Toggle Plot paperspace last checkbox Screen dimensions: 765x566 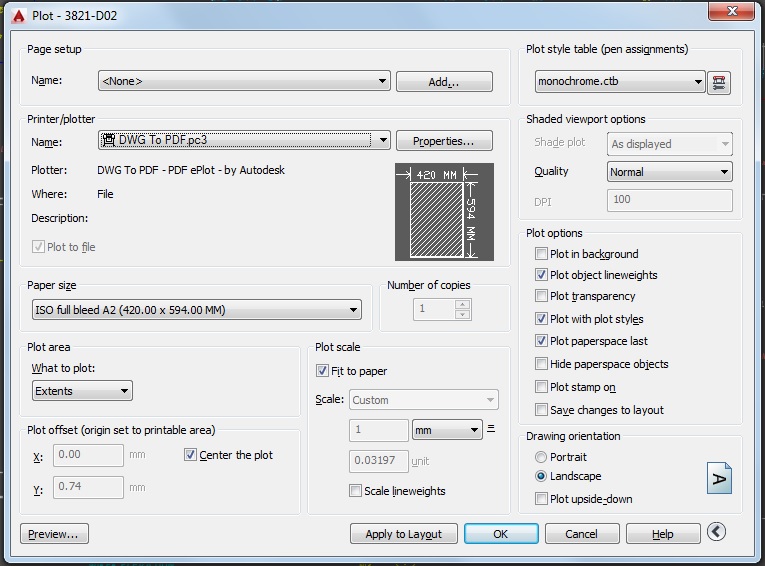(541, 341)
